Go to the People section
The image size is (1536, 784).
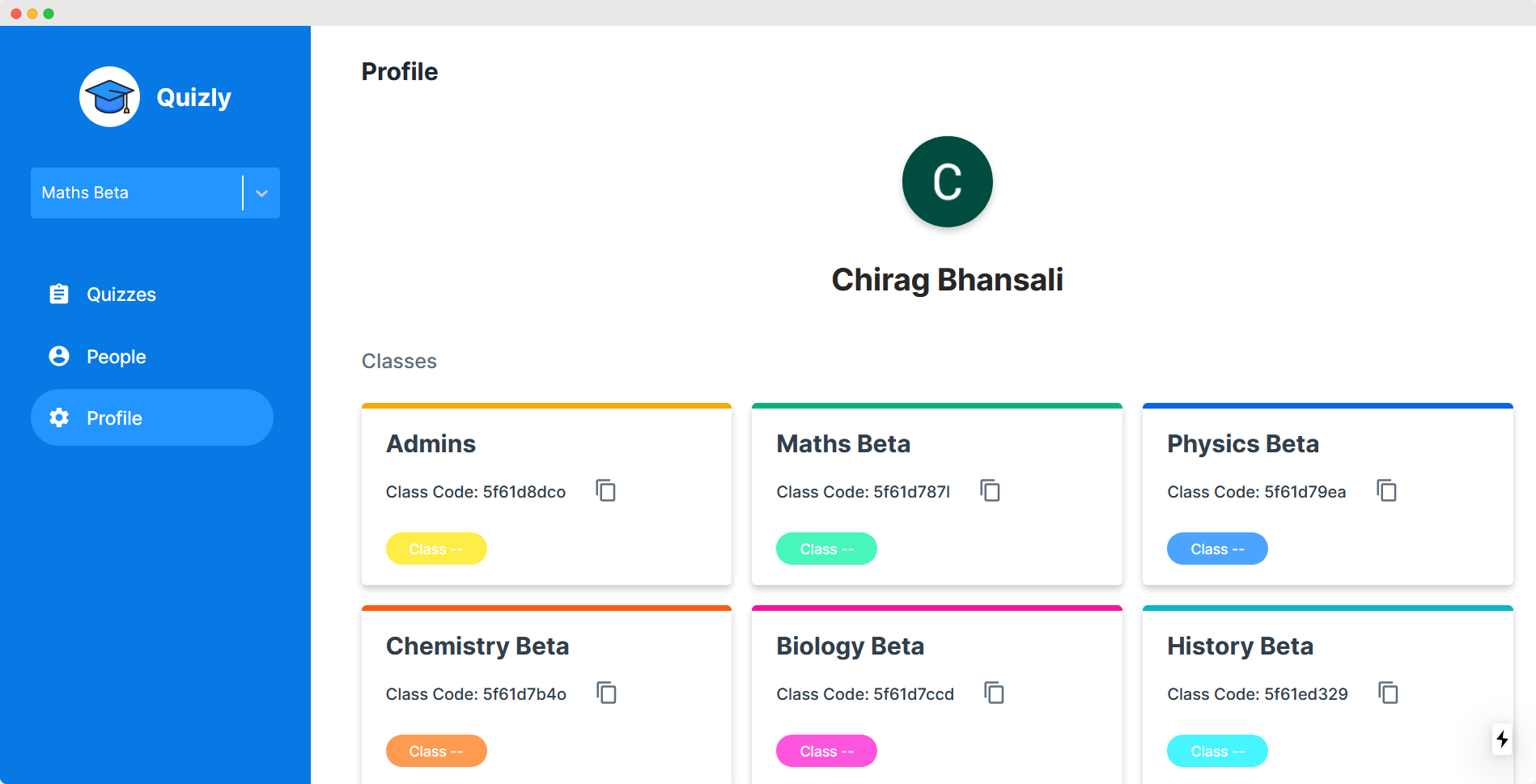(116, 357)
